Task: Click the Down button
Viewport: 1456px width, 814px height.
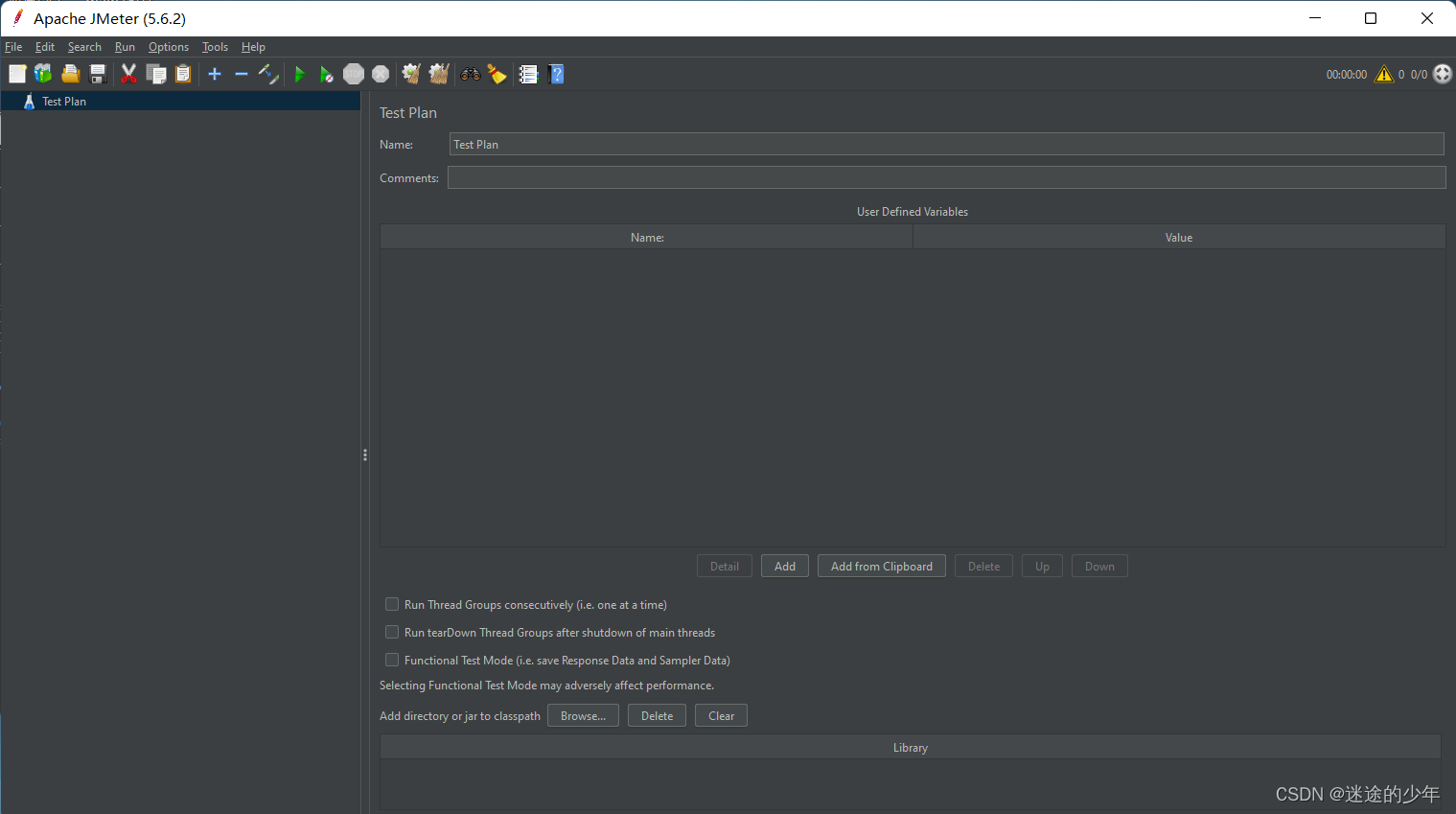Action: point(1099,566)
